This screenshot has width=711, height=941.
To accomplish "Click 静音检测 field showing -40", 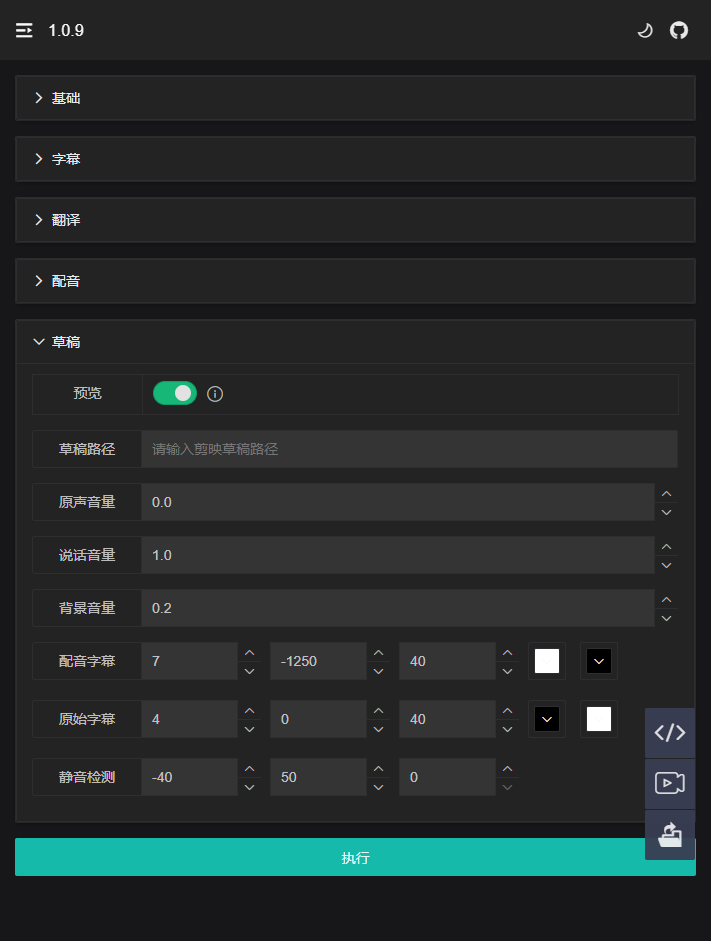I will pos(190,777).
